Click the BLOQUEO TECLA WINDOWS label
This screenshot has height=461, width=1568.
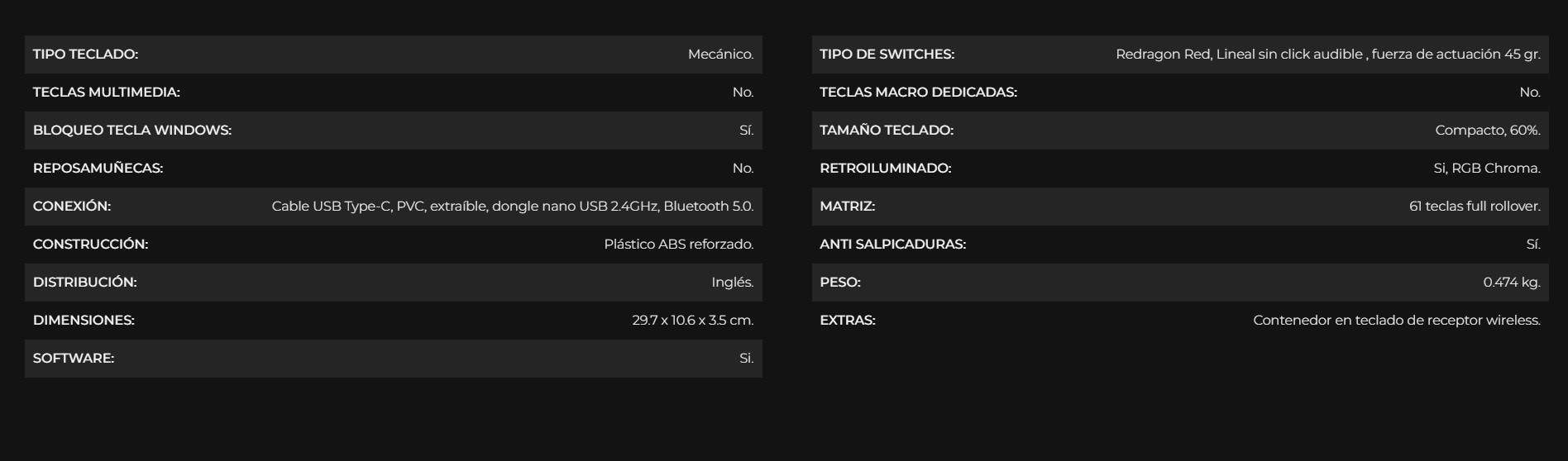click(x=132, y=131)
